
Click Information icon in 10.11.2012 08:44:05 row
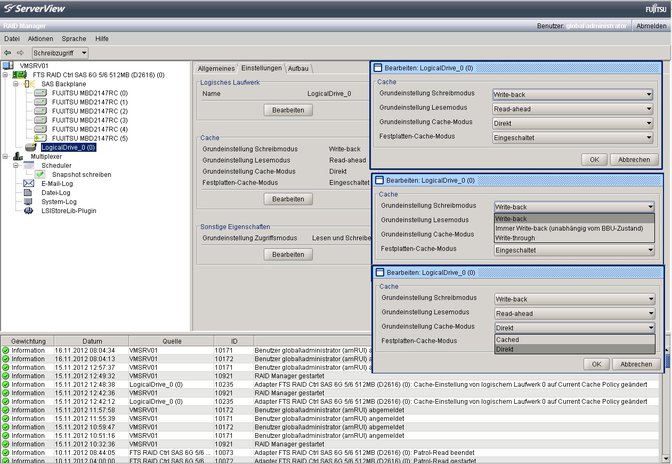click(6, 452)
